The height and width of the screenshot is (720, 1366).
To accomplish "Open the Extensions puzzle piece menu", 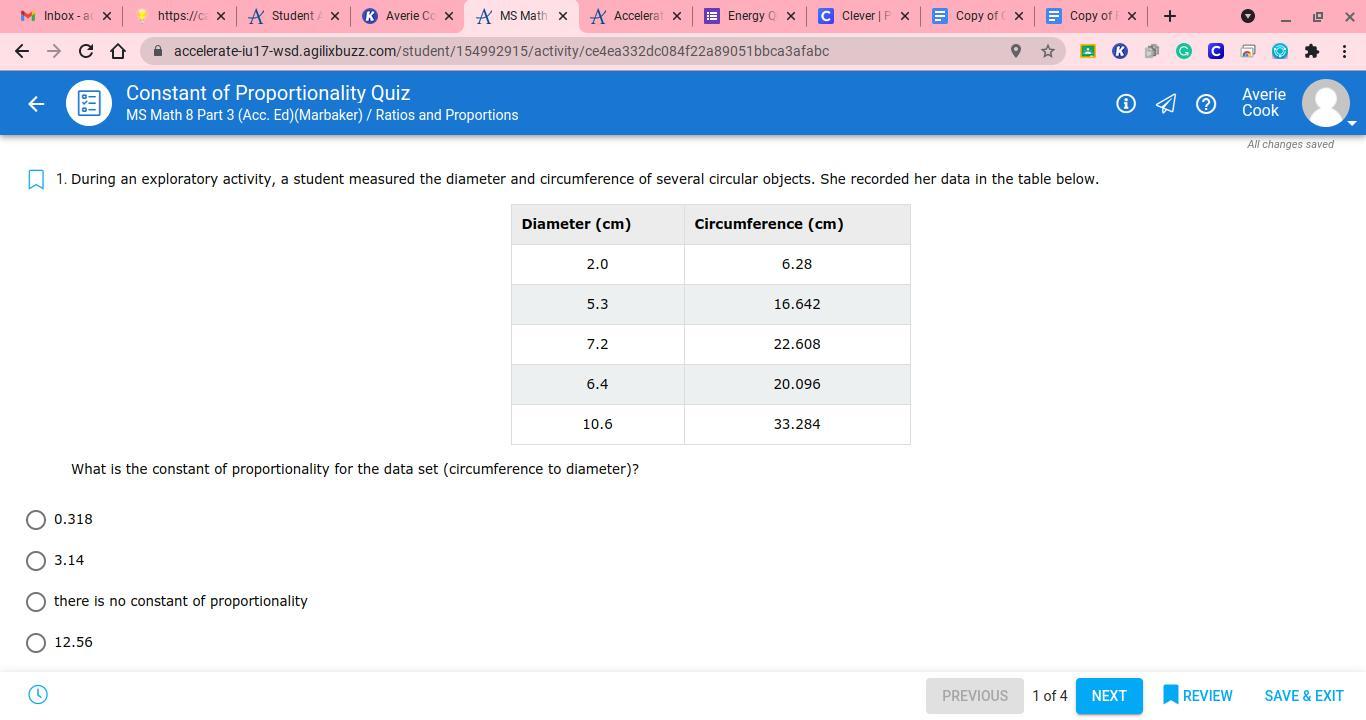I will (x=1312, y=51).
